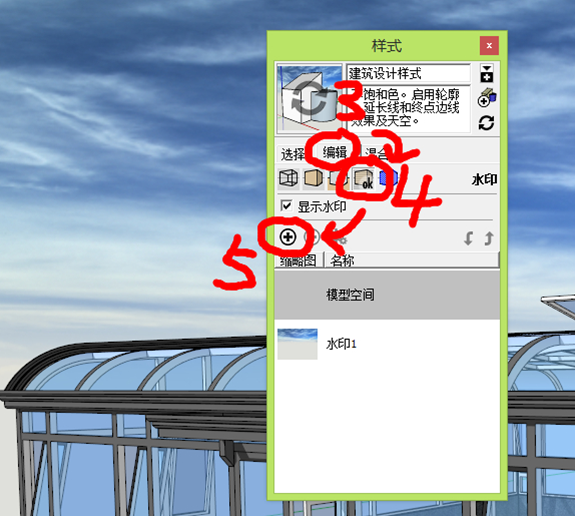Click the 建筑设计样式 style name field
Image resolution: width=575 pixels, height=516 pixels.
pyautogui.click(x=409, y=73)
